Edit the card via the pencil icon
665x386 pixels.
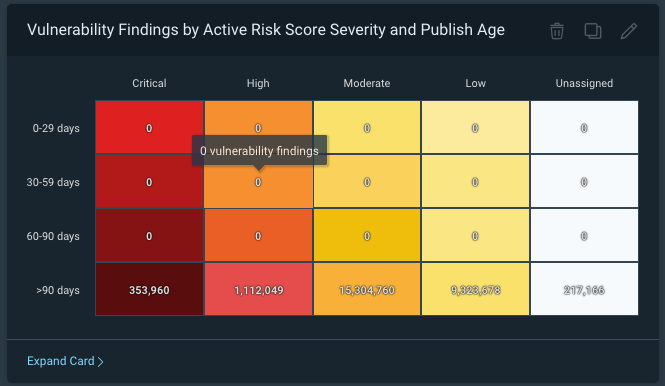(x=629, y=31)
